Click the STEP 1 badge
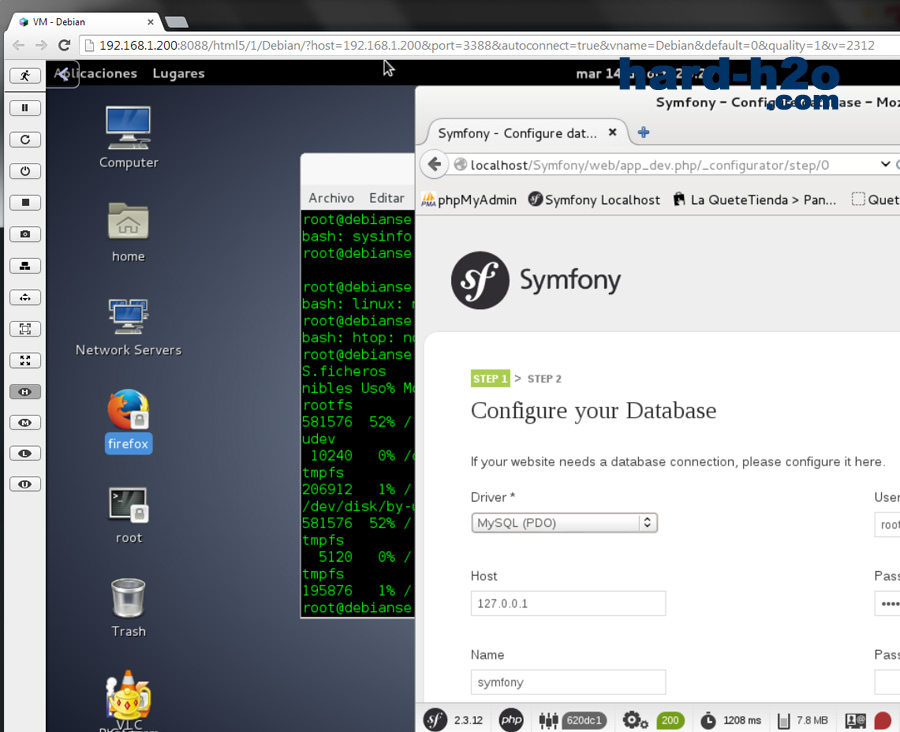Image resolution: width=900 pixels, height=732 pixels. click(490, 379)
